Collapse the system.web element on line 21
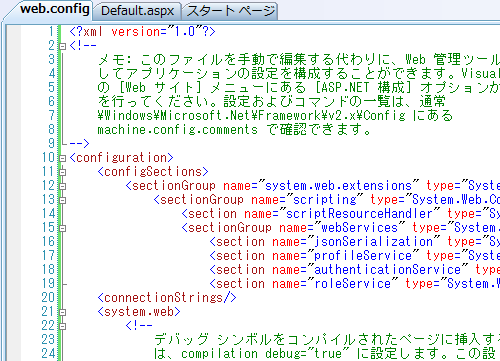 63,312
